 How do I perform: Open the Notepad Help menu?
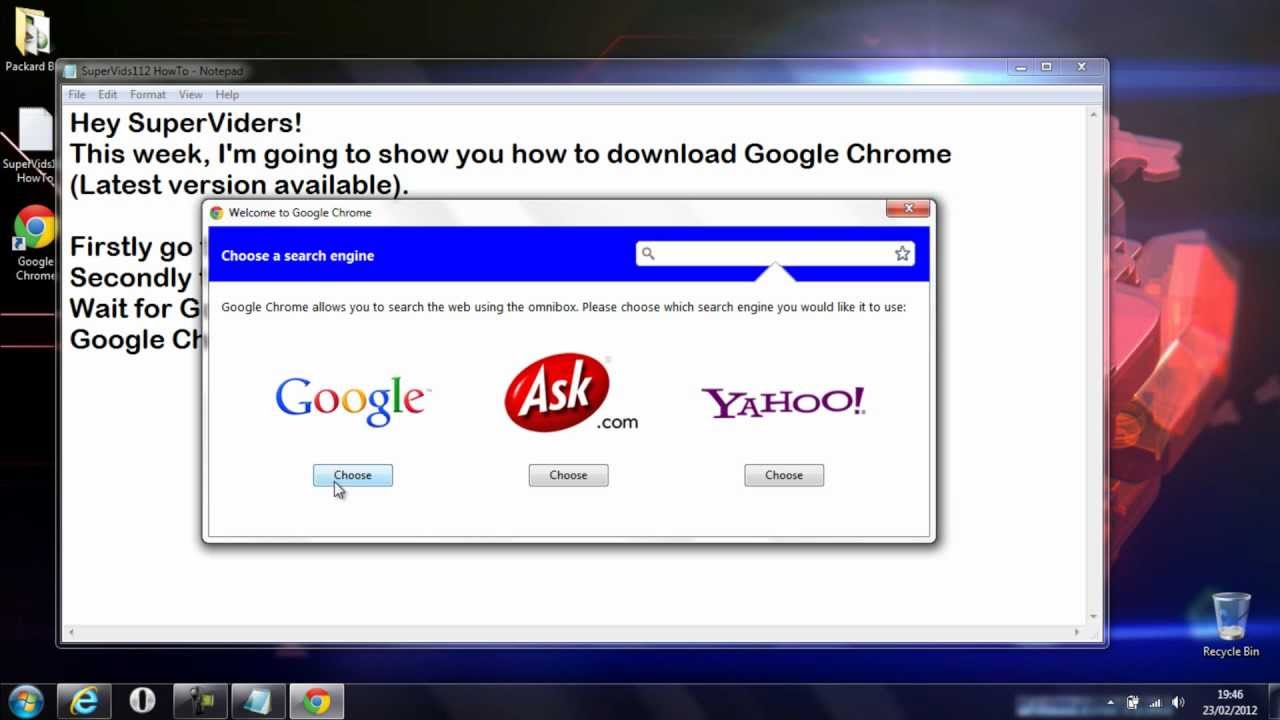(x=227, y=94)
